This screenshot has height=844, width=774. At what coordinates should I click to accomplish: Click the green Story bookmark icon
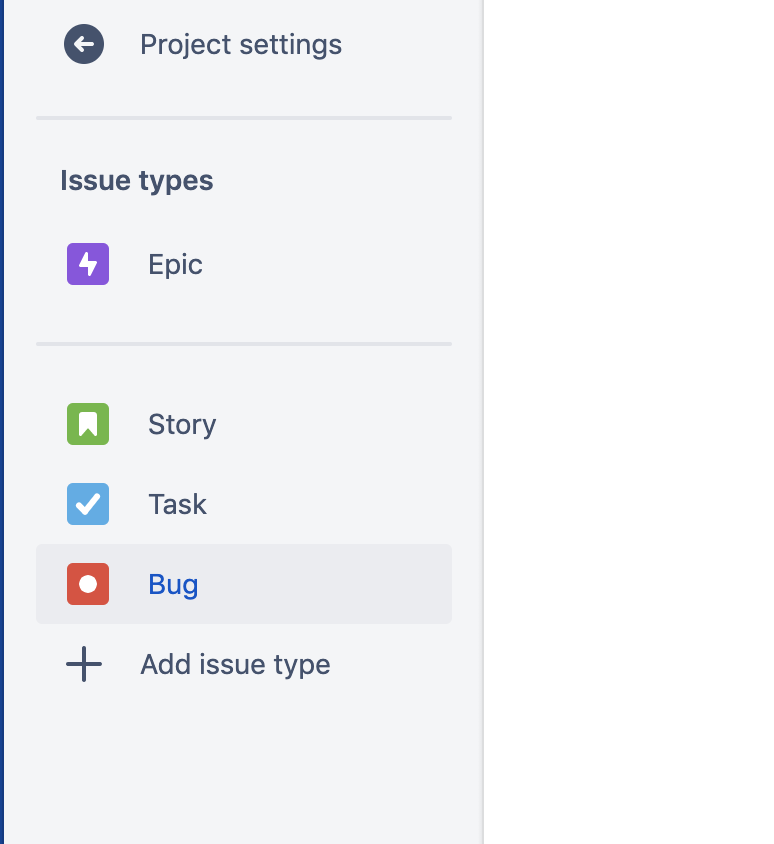pos(87,423)
